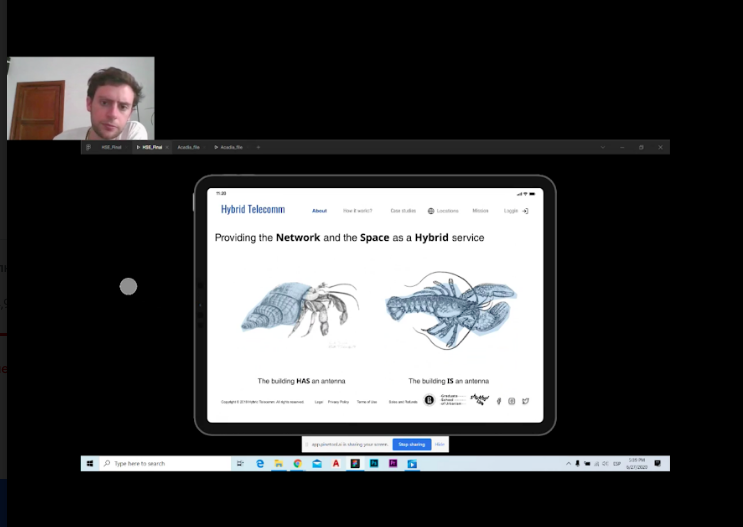Click the presenter webcam video thumbnail
This screenshot has width=743, height=527.
point(81,99)
